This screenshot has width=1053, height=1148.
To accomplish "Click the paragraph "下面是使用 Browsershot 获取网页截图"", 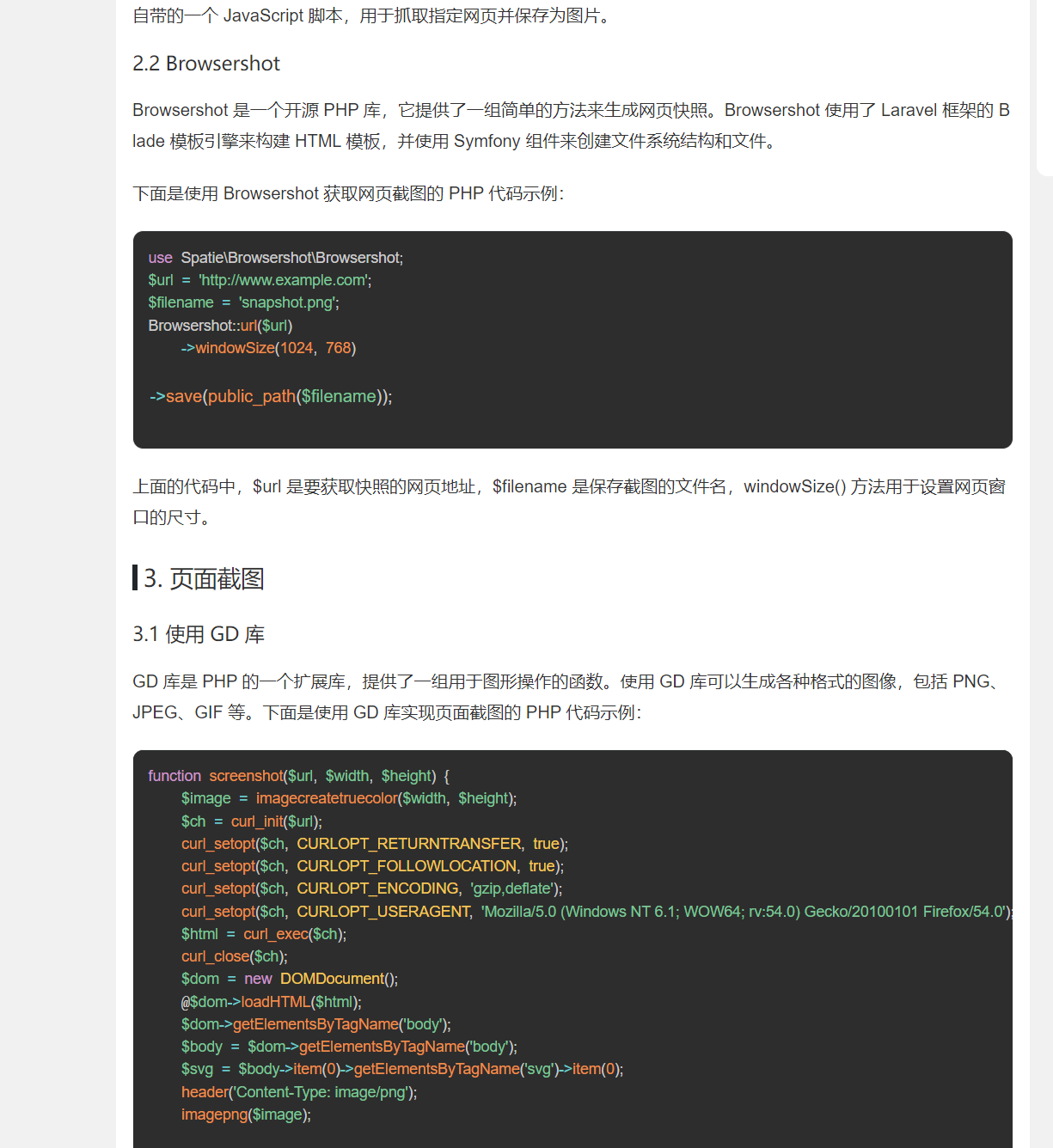I will point(348,193).
